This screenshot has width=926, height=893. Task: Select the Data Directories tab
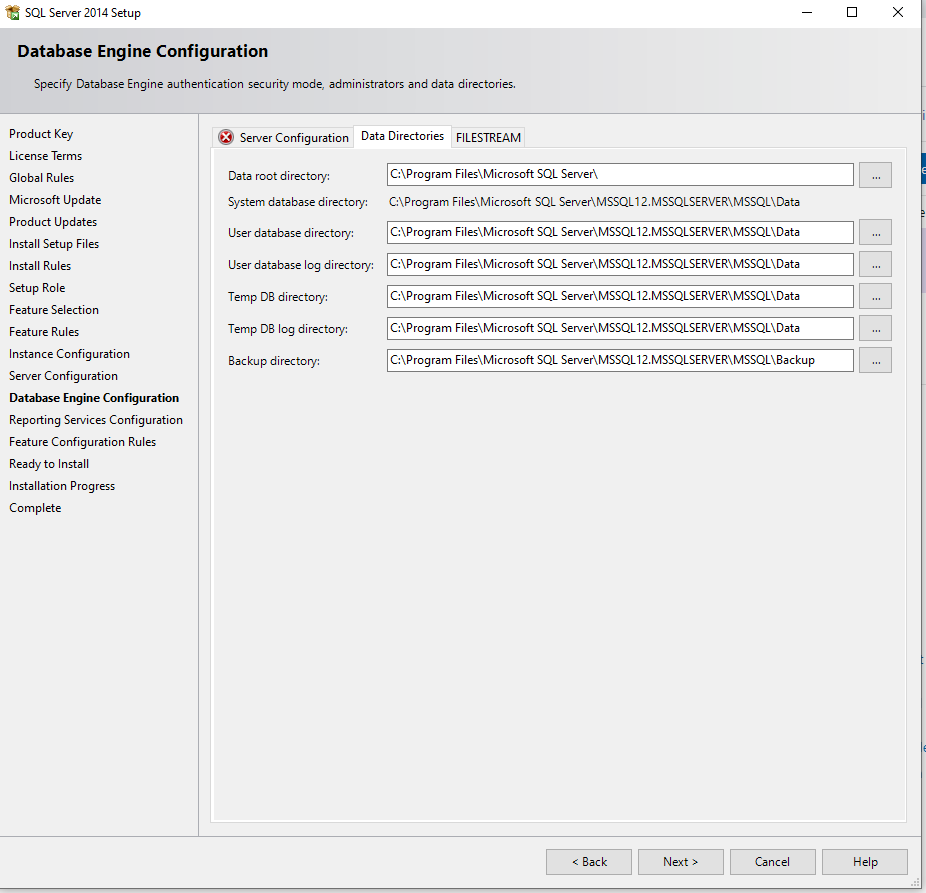click(402, 136)
